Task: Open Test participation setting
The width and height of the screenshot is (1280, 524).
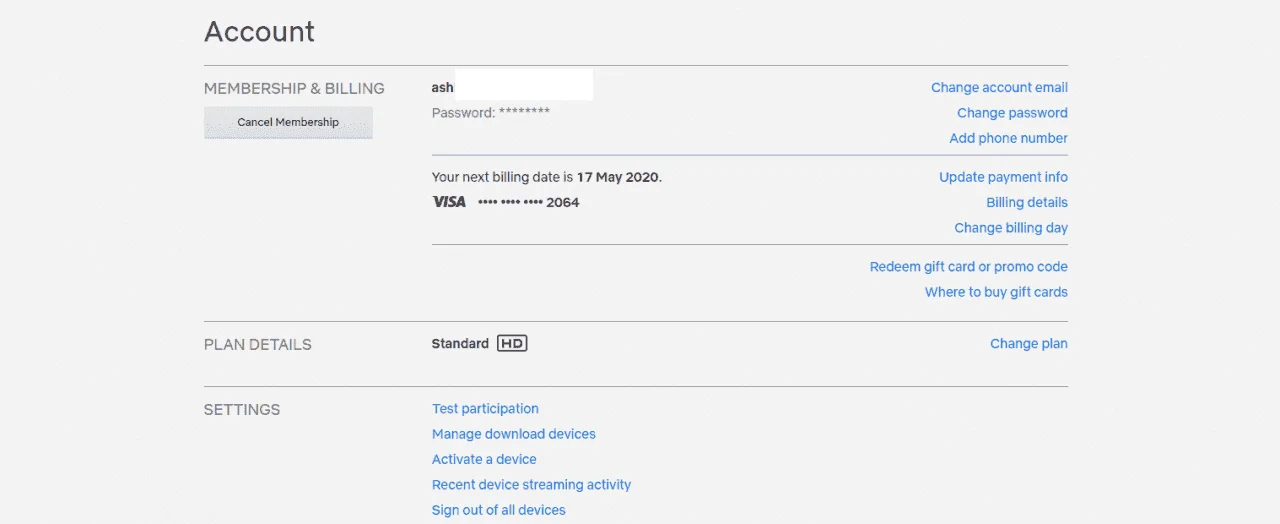Action: click(485, 409)
